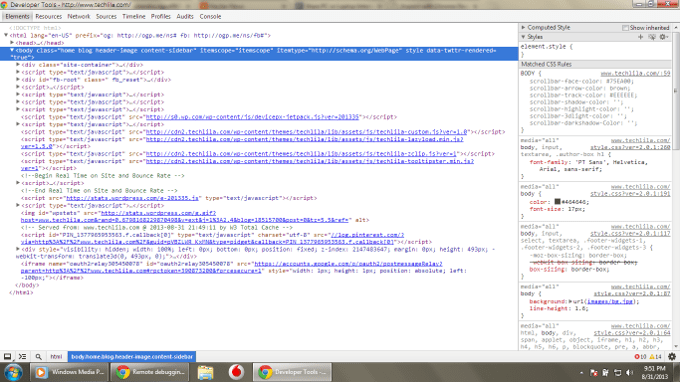Image resolution: width=680 pixels, height=382 pixels.
Task: Open the stats.wordpress.com e-201335.js link
Action: [x=132, y=198]
